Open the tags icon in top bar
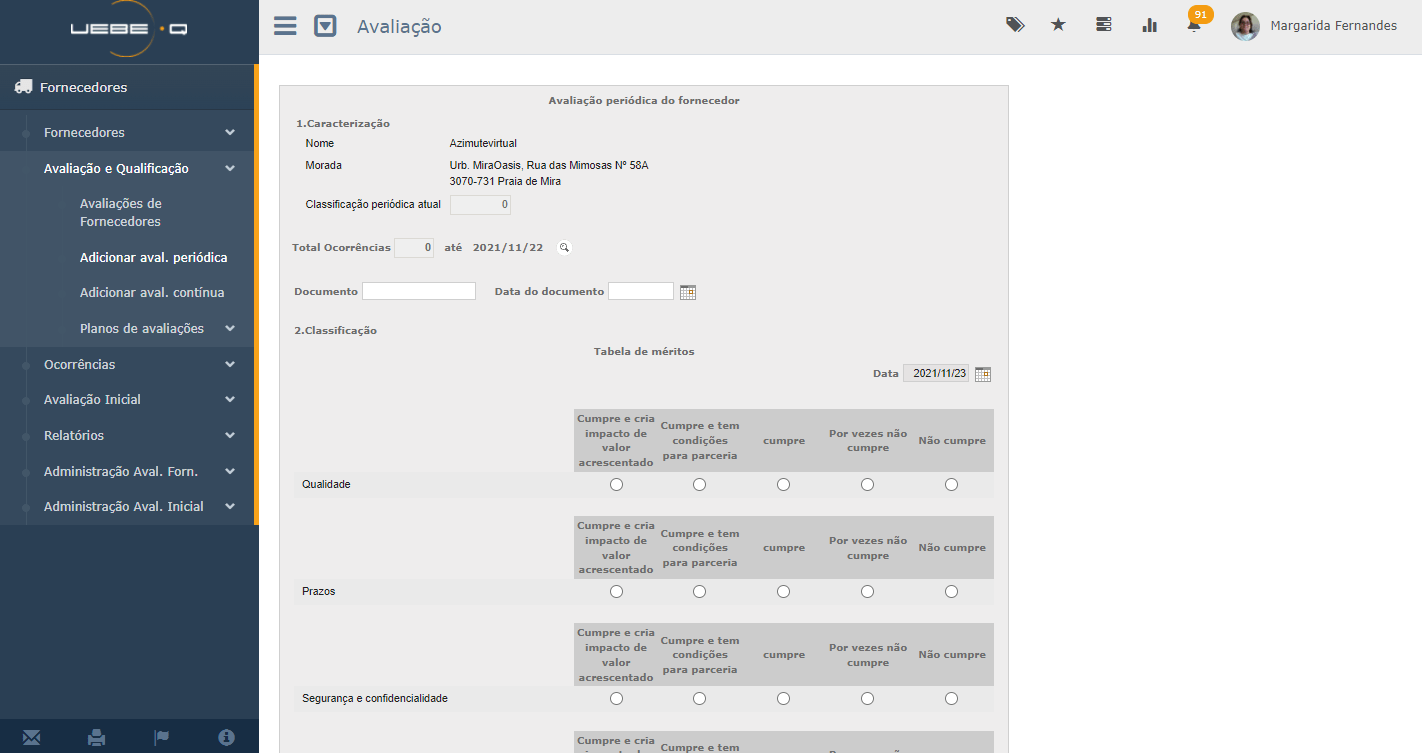The width and height of the screenshot is (1422, 753). point(1014,25)
